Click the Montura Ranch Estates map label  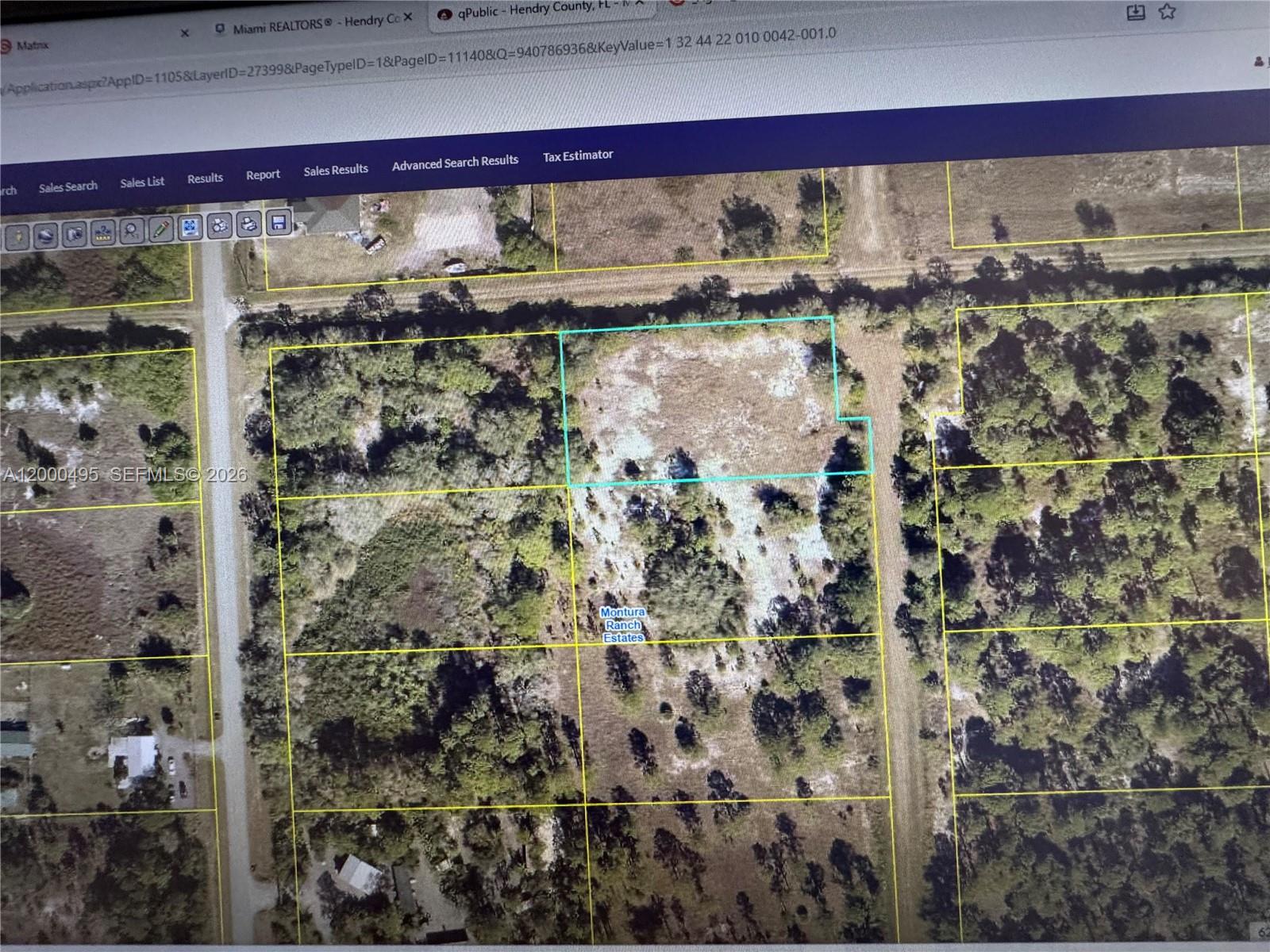pos(623,625)
